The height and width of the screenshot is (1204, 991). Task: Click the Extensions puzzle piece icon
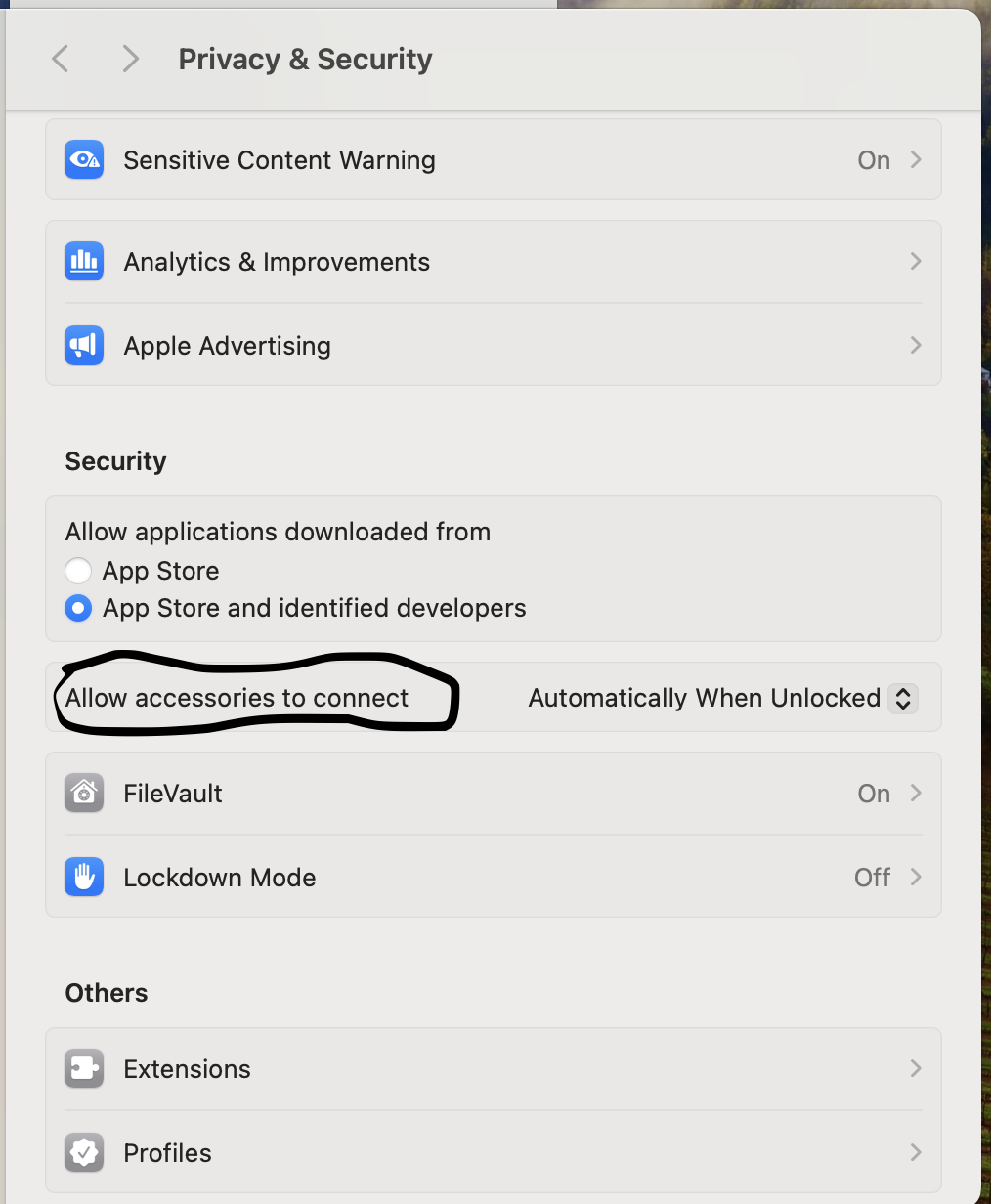pyautogui.click(x=84, y=1068)
